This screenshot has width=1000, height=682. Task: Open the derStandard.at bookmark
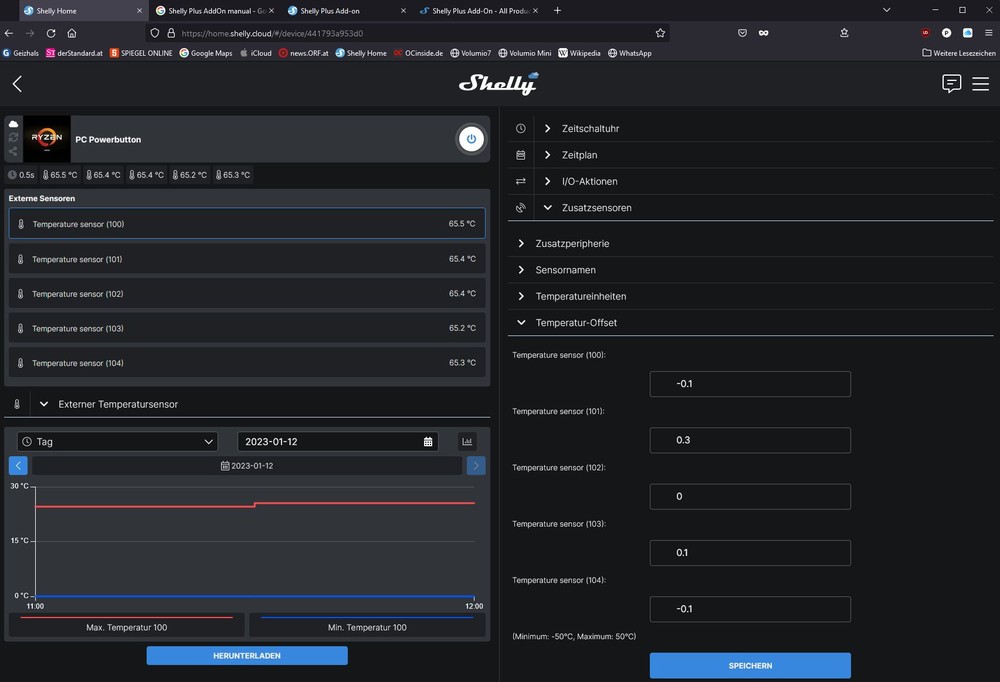pos(74,53)
